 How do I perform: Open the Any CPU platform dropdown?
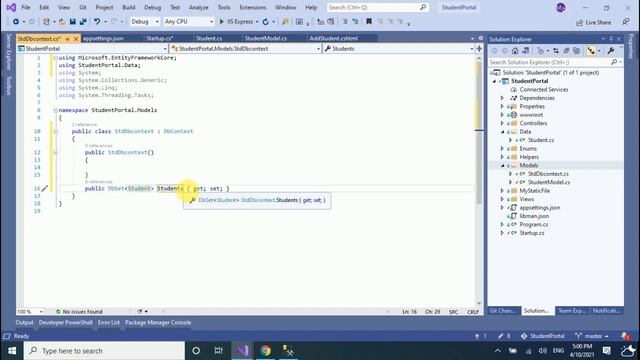click(189, 22)
